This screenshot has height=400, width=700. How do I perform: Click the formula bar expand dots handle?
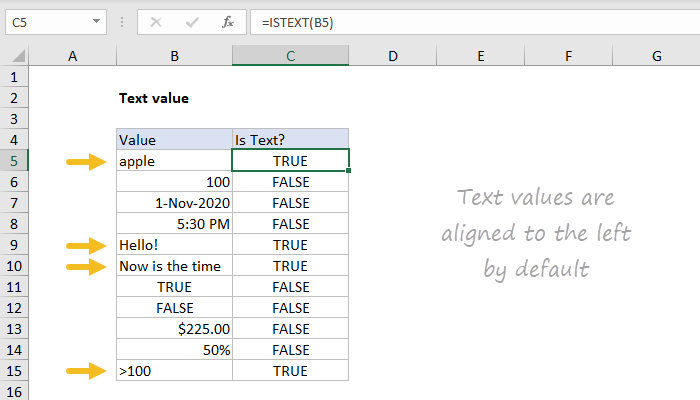coord(122,22)
